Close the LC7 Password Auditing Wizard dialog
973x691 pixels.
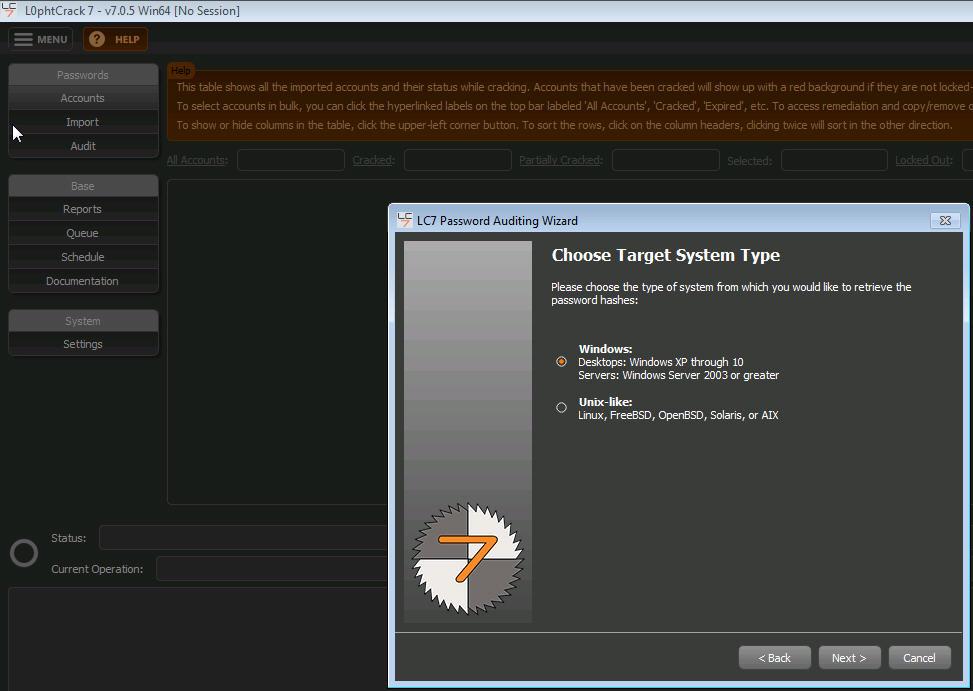click(945, 220)
